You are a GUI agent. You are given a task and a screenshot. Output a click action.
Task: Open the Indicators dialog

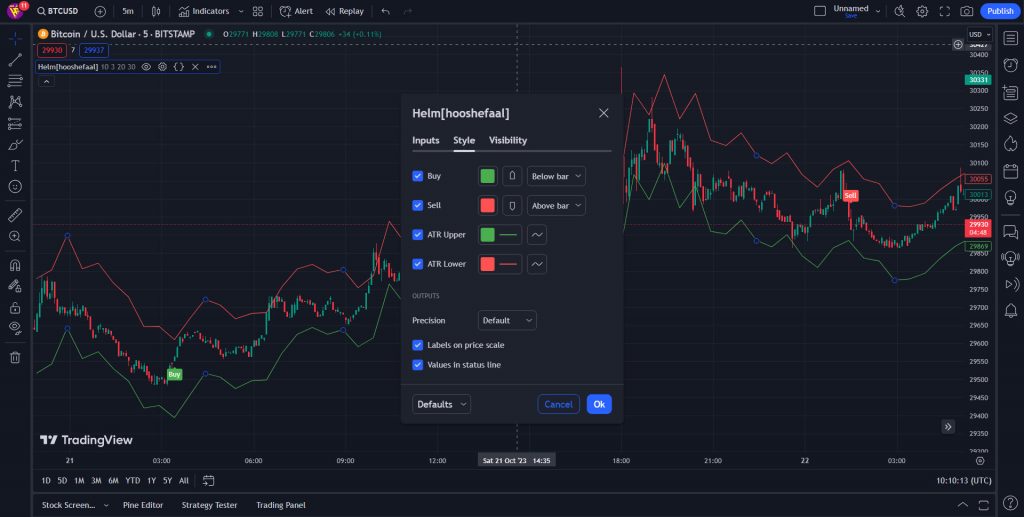coord(204,11)
